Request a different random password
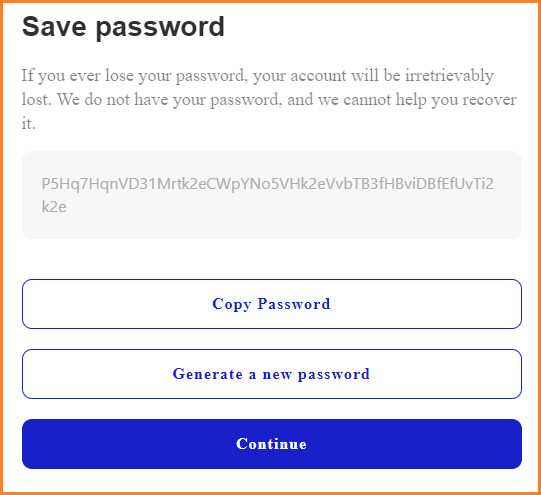 coord(272,374)
